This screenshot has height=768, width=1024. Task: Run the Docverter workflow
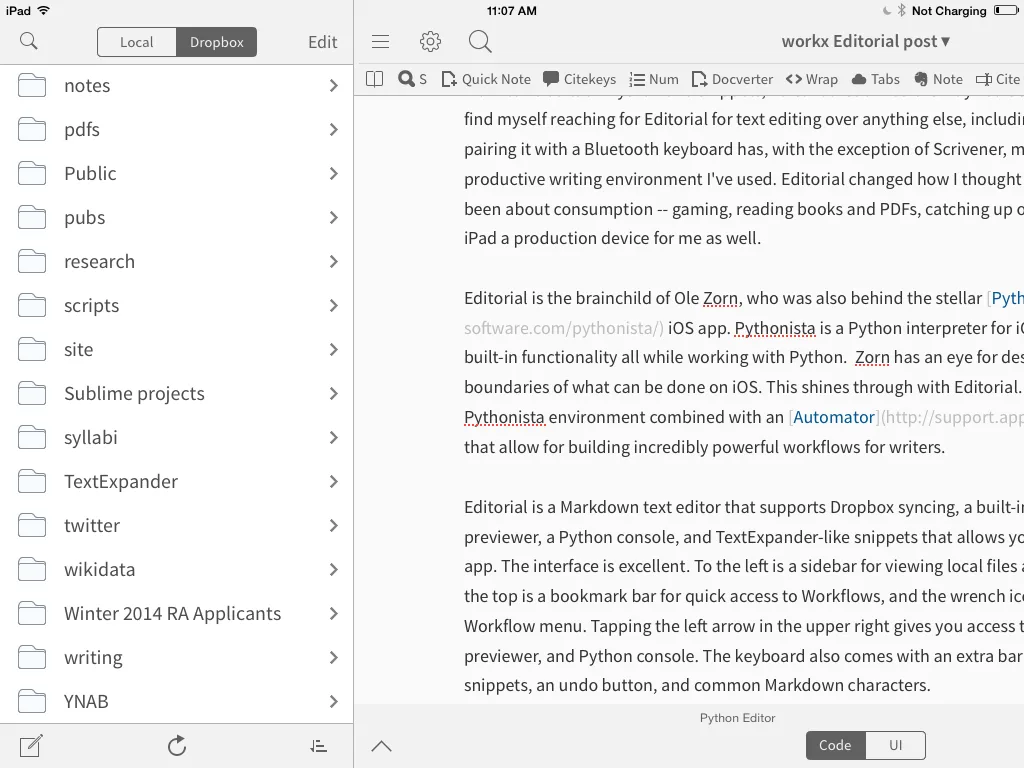click(732, 80)
